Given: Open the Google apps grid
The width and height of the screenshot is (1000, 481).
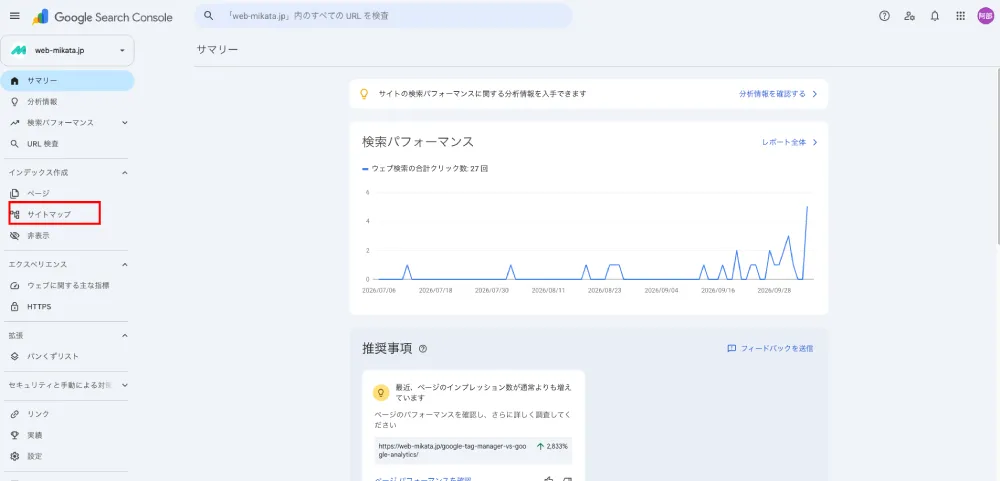Looking at the screenshot, I should (x=960, y=17).
